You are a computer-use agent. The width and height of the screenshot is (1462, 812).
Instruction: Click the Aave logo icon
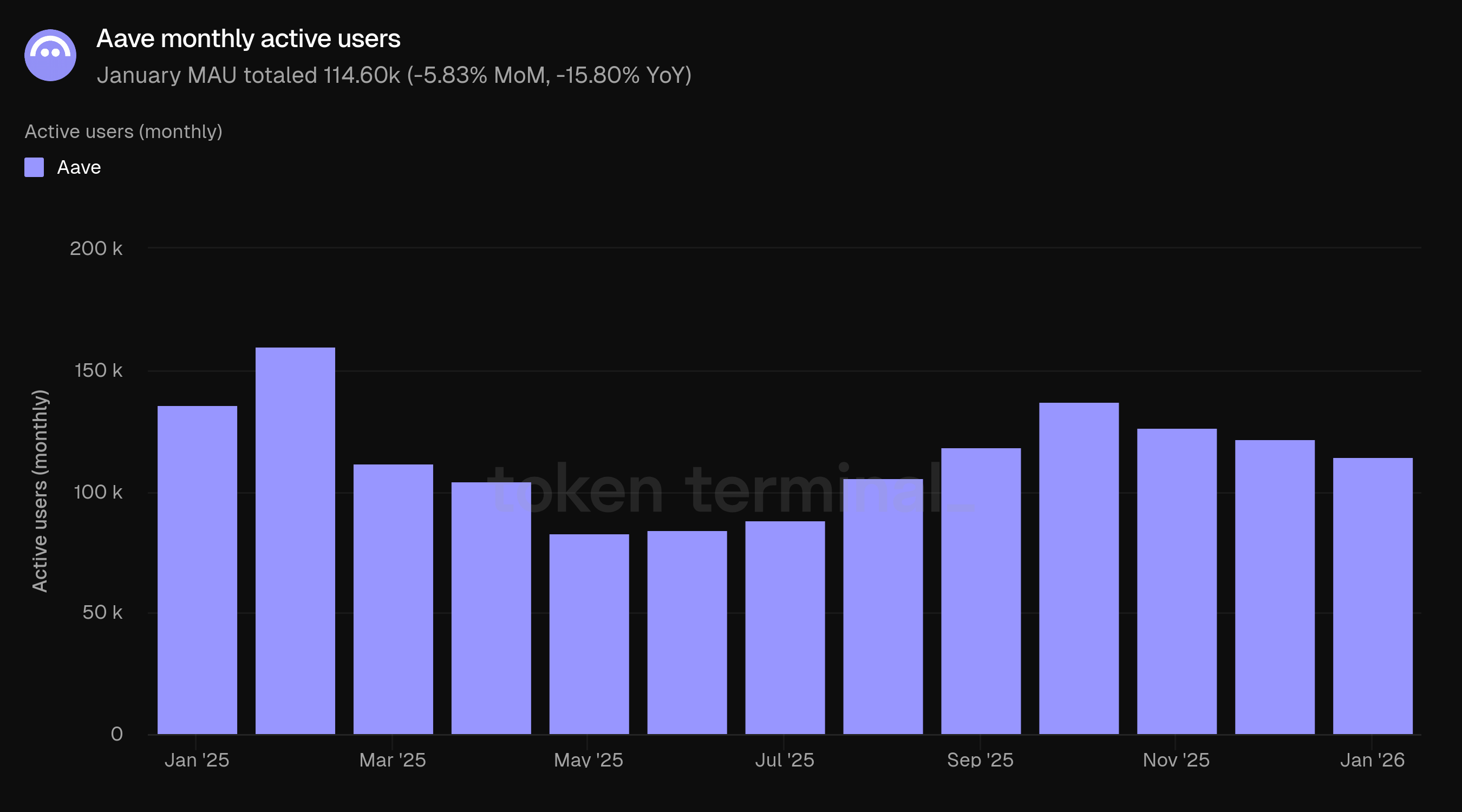click(x=50, y=56)
